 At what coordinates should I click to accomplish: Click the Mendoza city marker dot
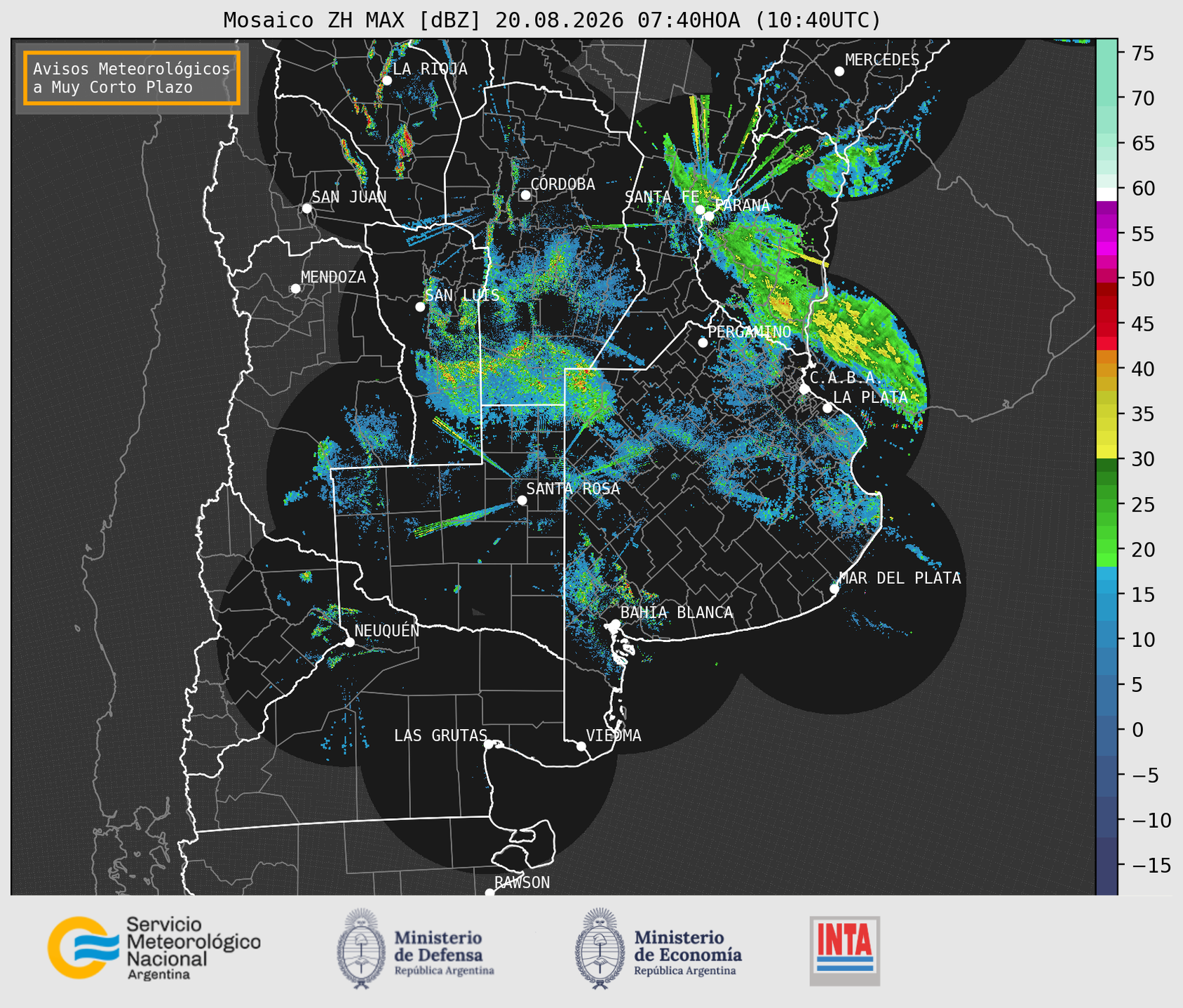pos(295,289)
